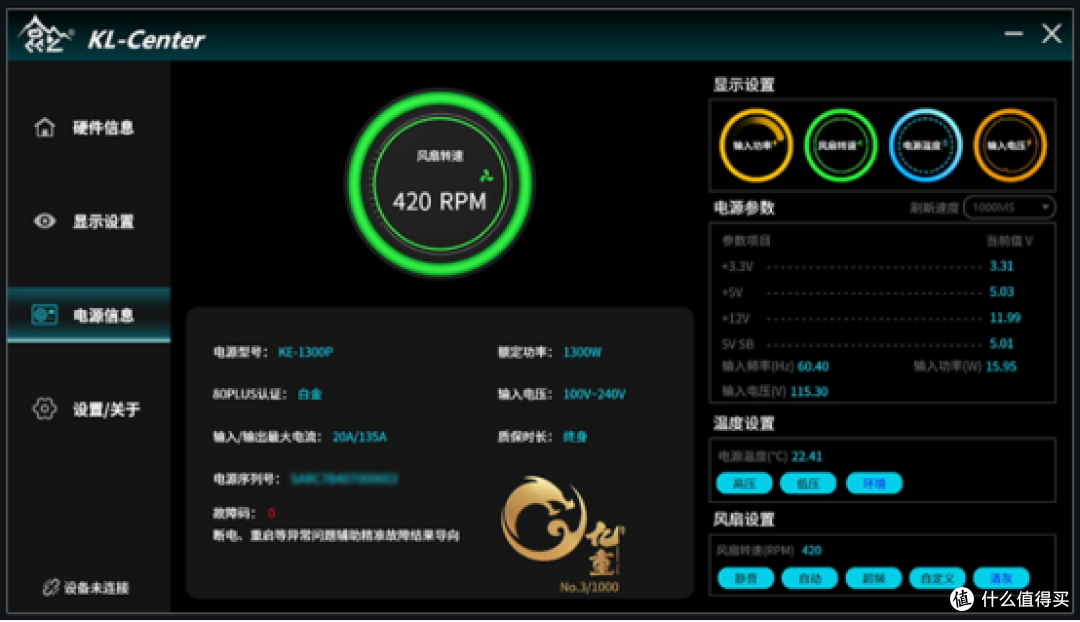Click the +12V reading "11.99"
The image size is (1080, 622).
(1005, 318)
